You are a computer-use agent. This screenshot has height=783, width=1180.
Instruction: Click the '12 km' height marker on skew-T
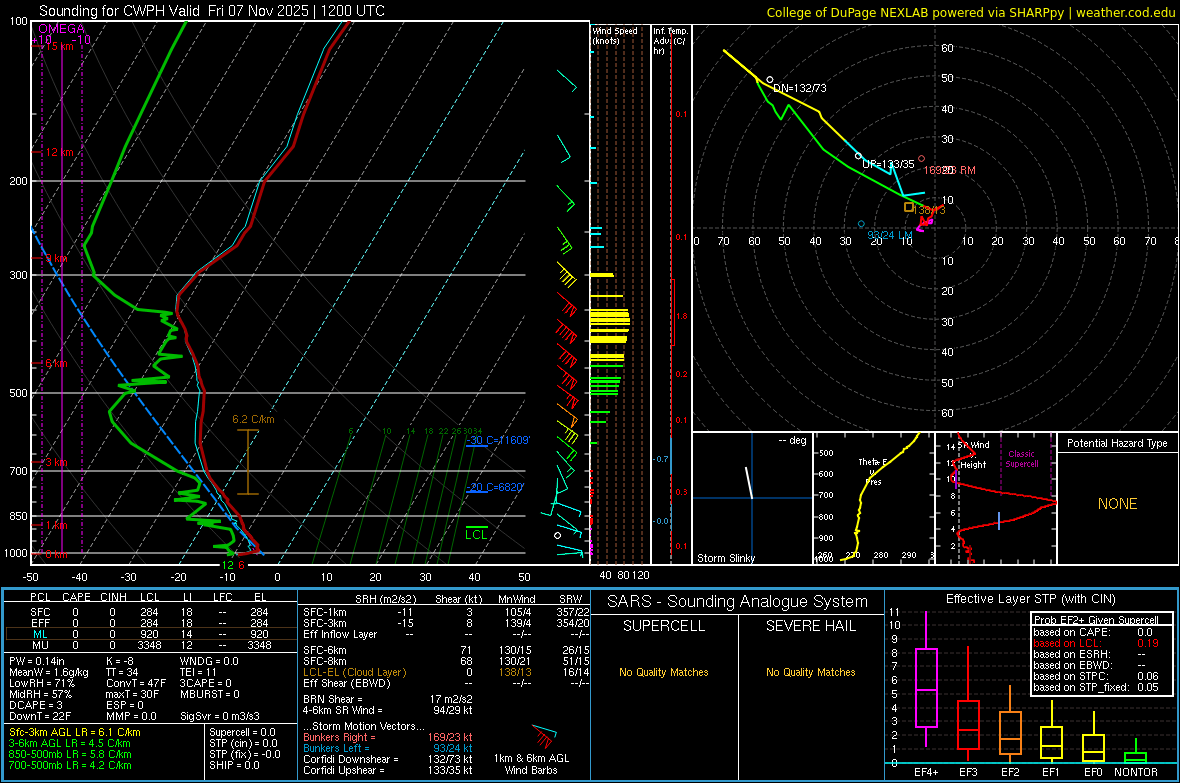tap(59, 152)
